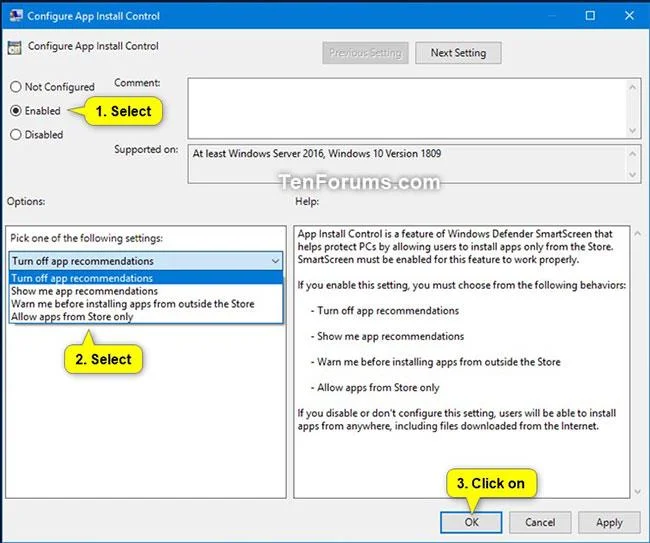
Task: Click Help pane scroll down arrow
Action: tap(638, 492)
